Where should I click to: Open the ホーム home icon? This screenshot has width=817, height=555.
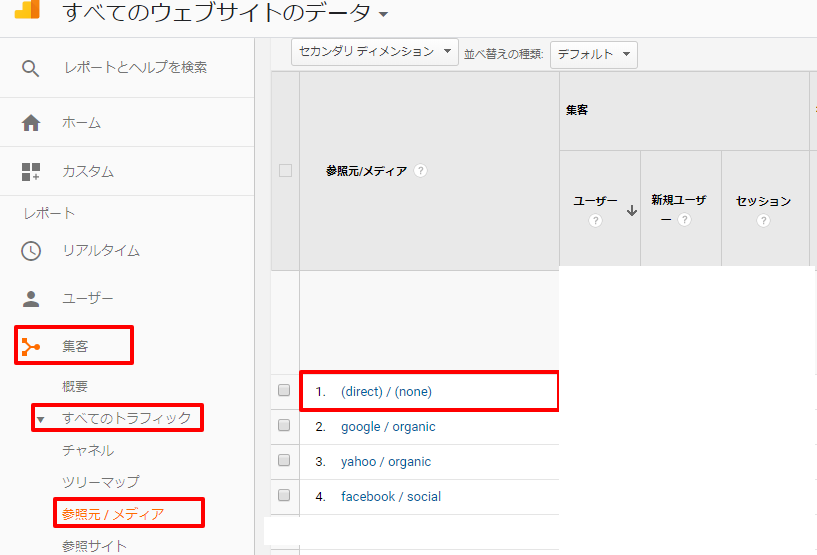pos(31,123)
